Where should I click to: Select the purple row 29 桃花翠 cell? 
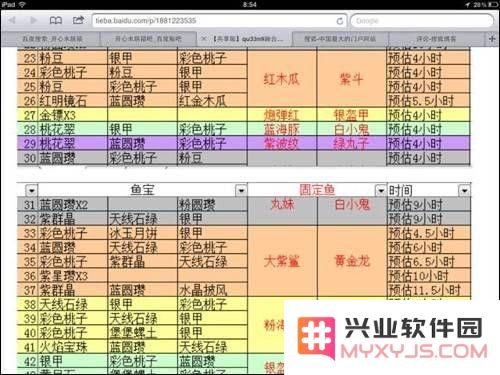pyautogui.click(x=62, y=143)
